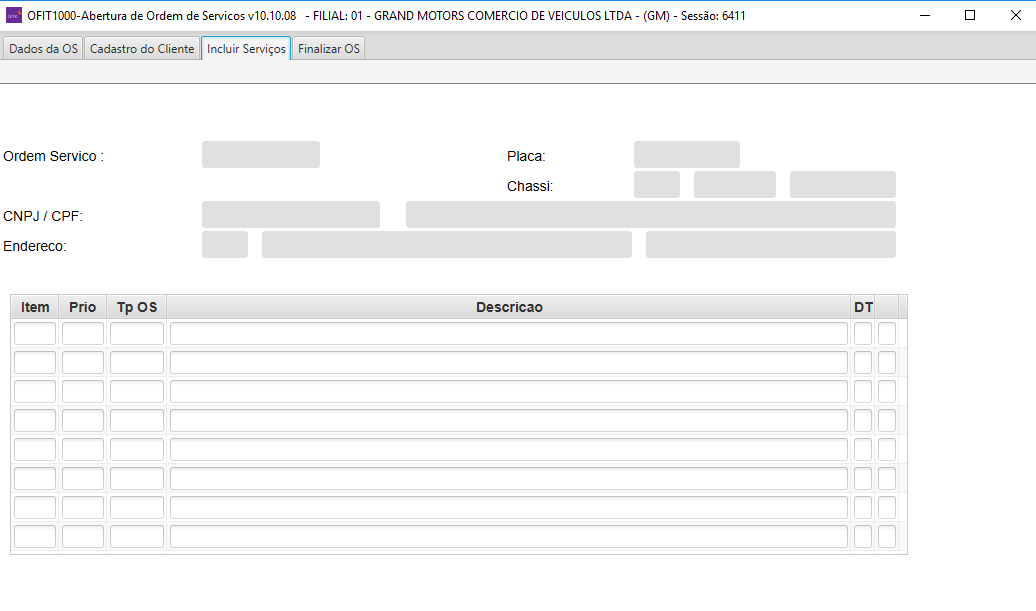Click the Prio column header
This screenshot has width=1036, height=611.
point(83,307)
